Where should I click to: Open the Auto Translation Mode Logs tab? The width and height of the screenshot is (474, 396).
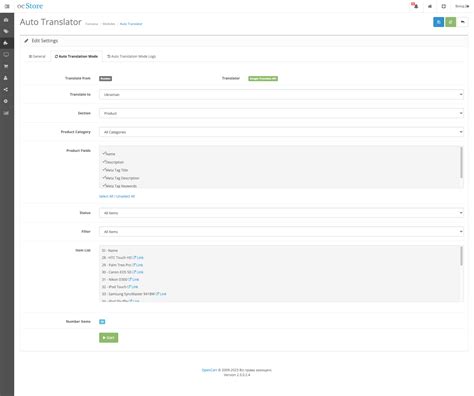pos(132,56)
